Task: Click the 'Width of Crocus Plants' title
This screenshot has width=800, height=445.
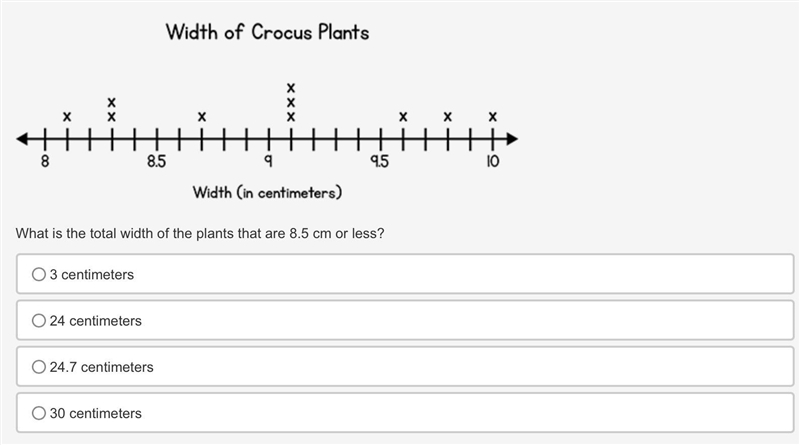Action: click(x=267, y=32)
